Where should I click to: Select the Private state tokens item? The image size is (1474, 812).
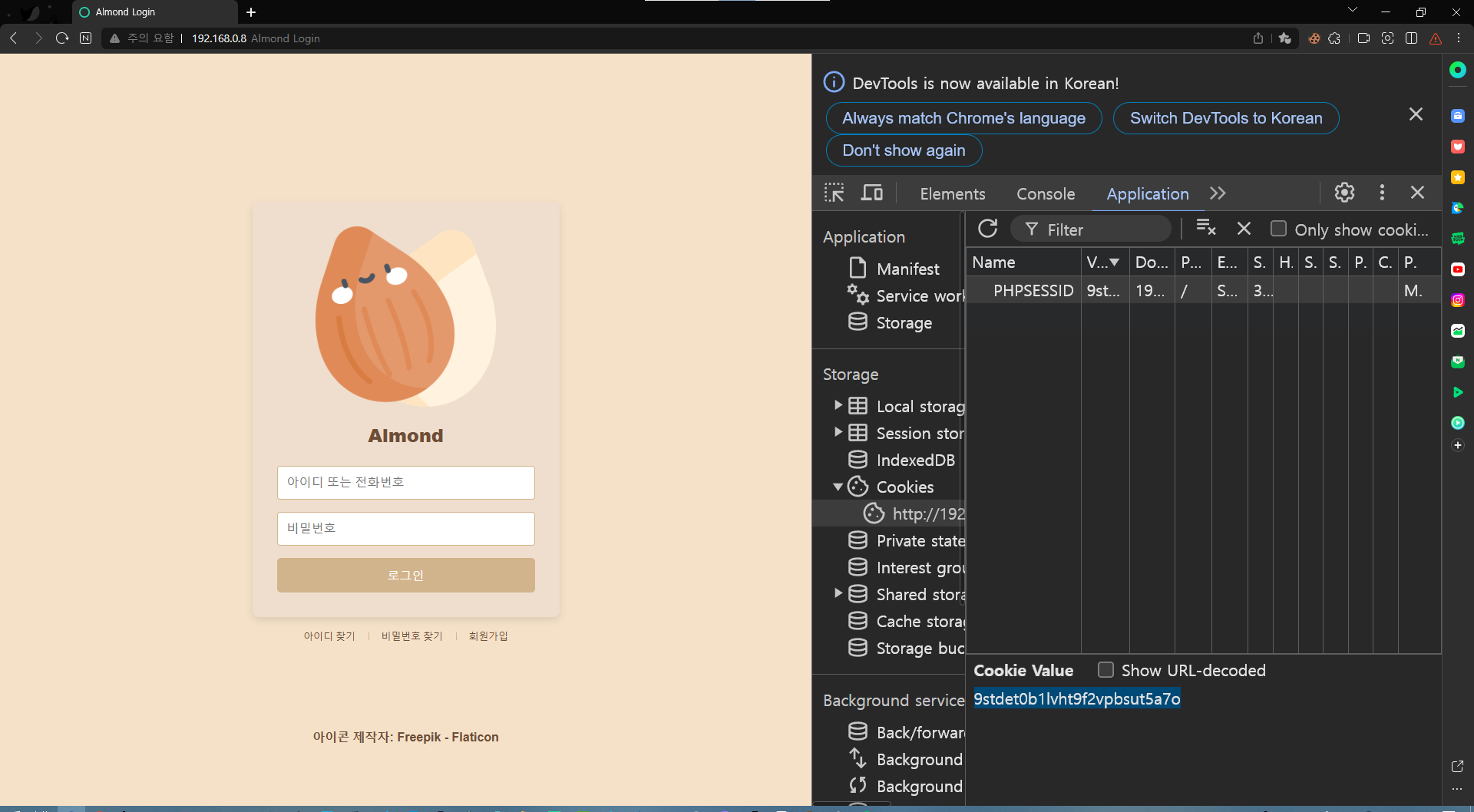906,540
